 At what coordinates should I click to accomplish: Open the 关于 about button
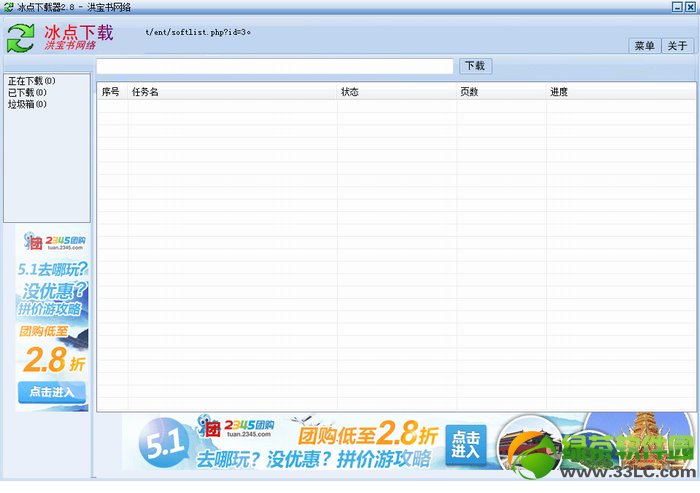pos(677,46)
